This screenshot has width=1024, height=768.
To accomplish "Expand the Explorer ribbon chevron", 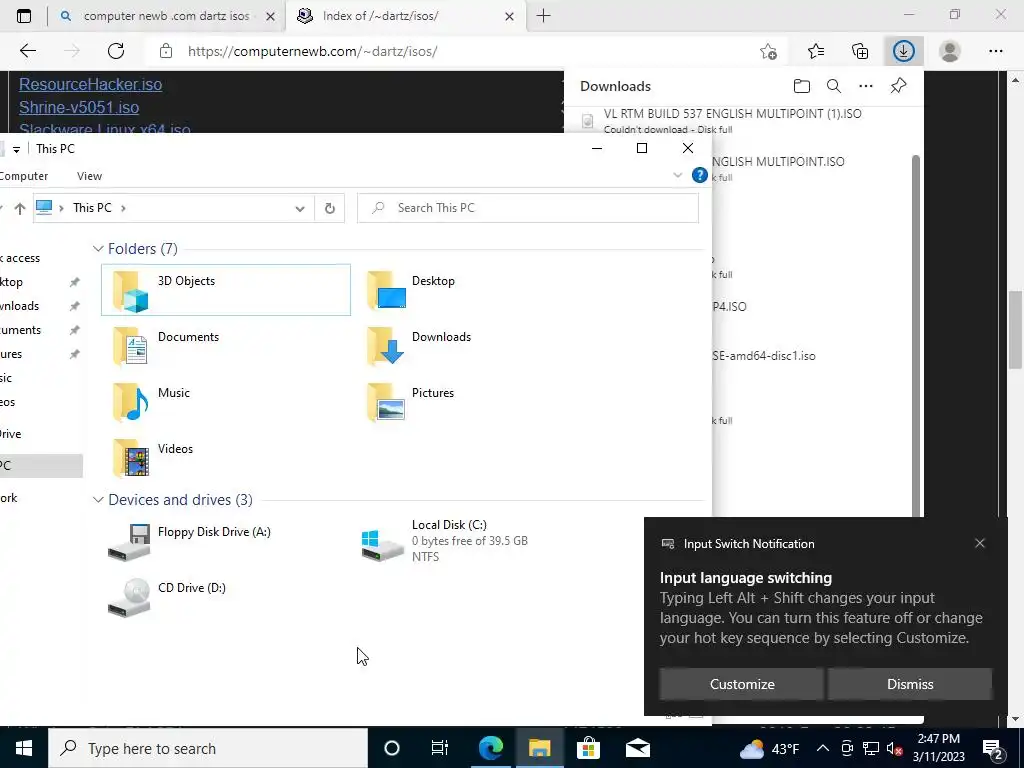I will [x=677, y=175].
